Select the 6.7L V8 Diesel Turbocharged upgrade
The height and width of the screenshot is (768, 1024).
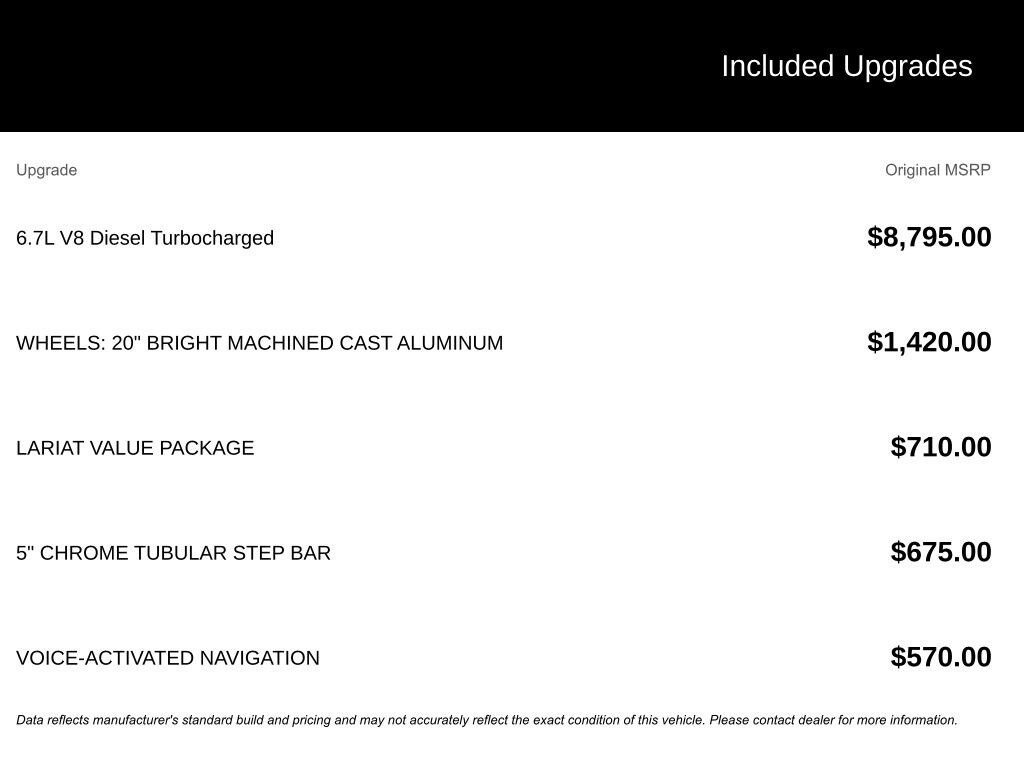[145, 238]
